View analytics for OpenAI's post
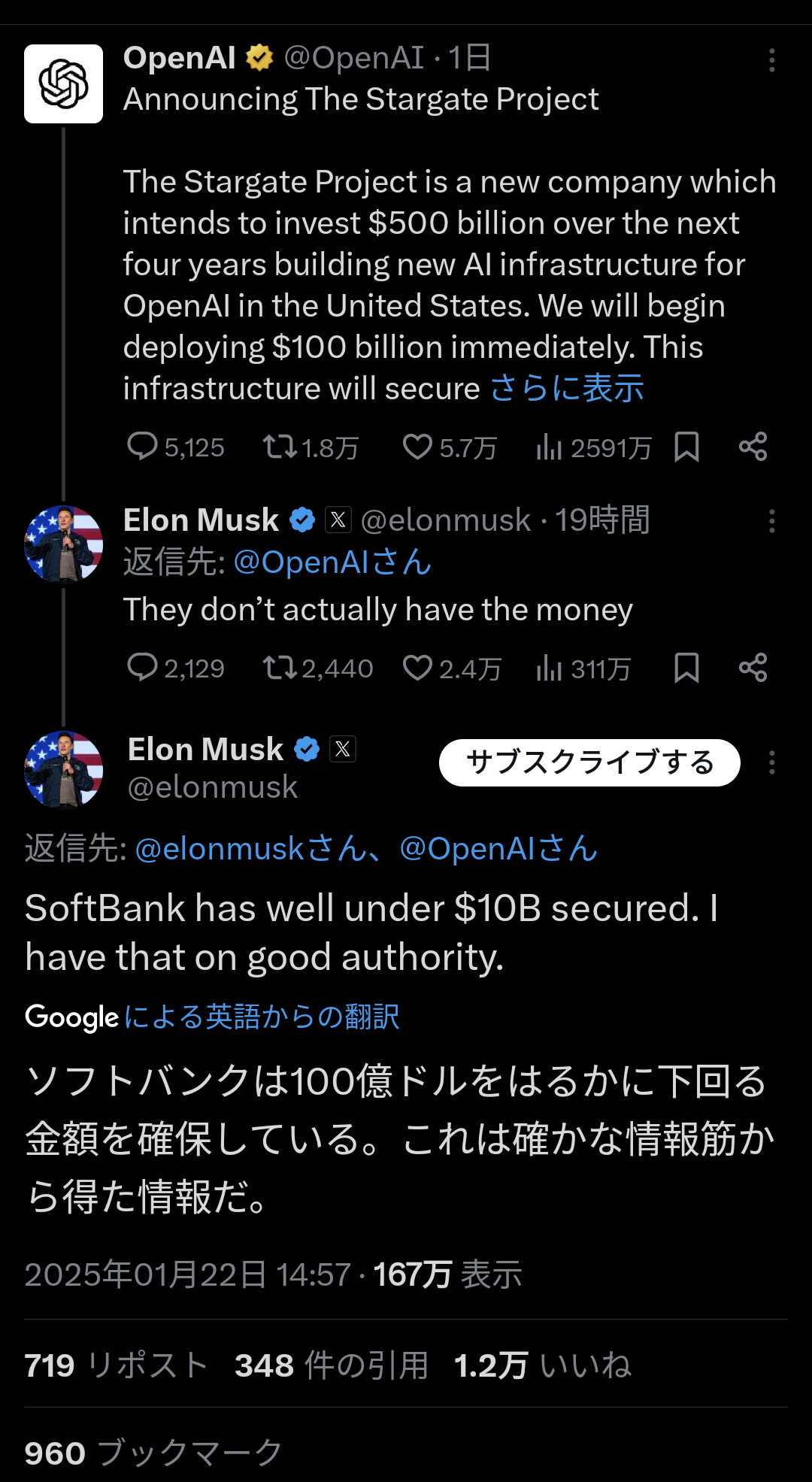812x1482 pixels. 549,447
